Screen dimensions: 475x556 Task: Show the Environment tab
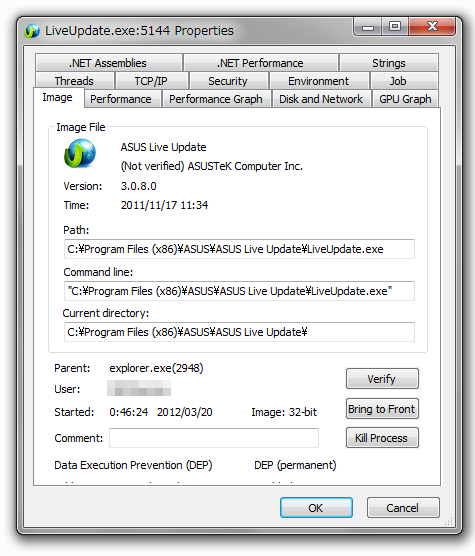click(319, 81)
